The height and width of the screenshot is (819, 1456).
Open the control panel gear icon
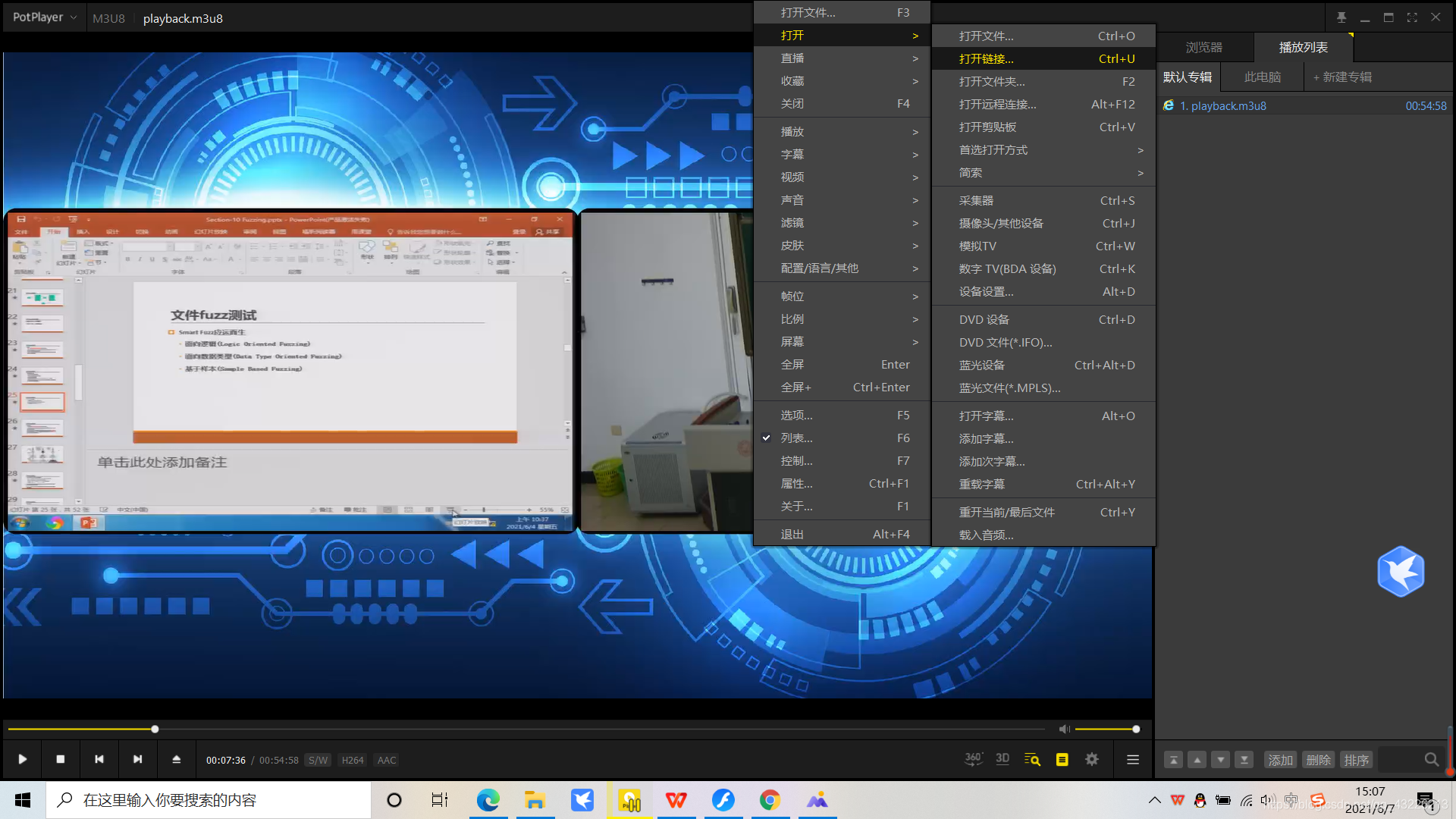[x=1092, y=759]
